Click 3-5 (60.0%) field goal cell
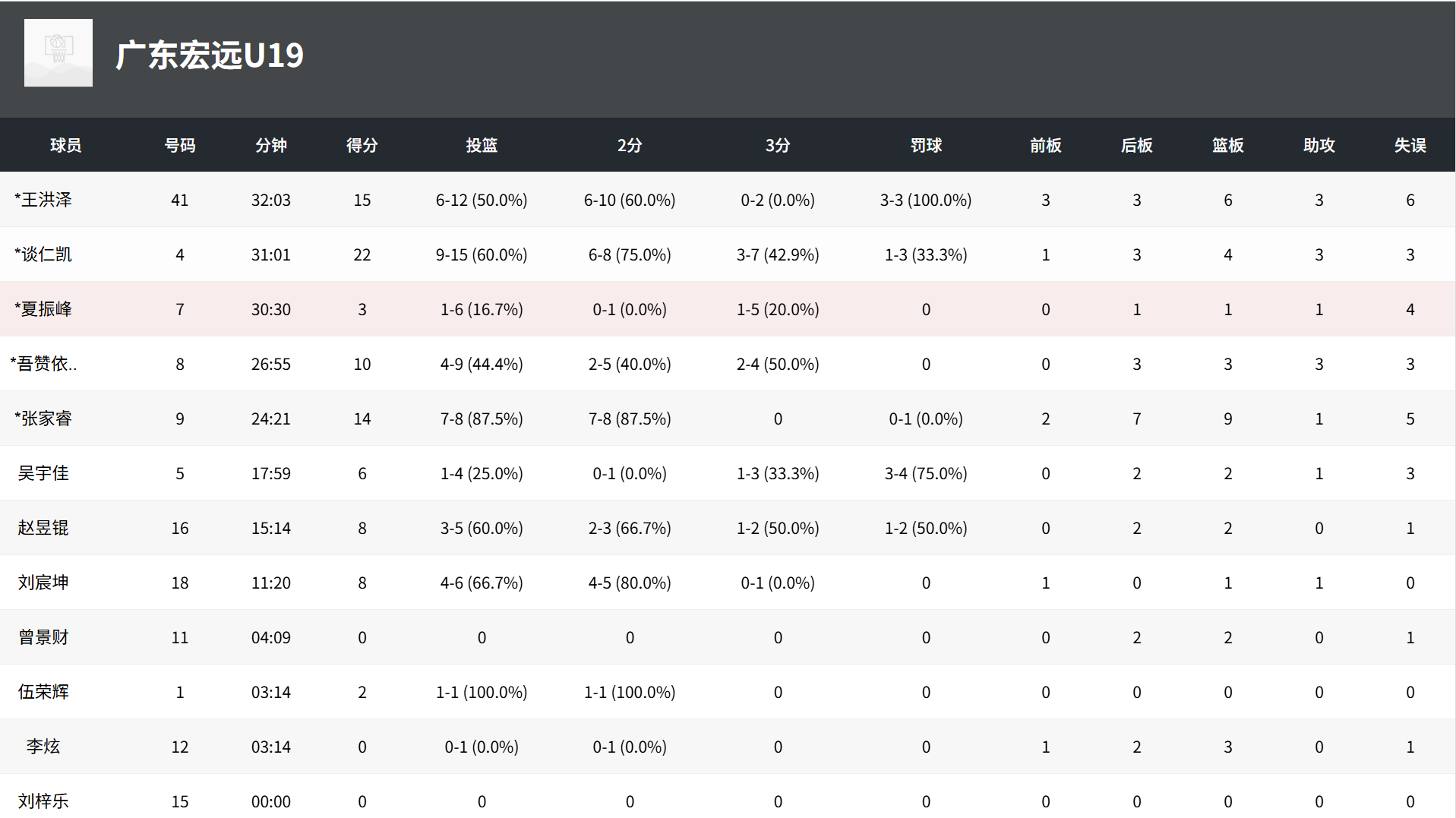 [x=482, y=528]
